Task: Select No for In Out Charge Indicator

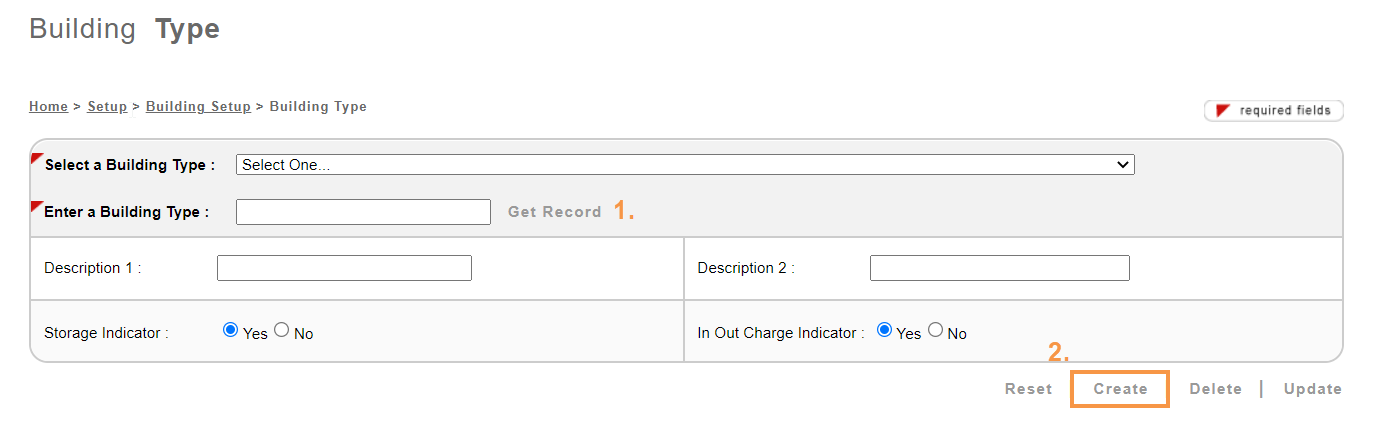Action: pos(935,330)
